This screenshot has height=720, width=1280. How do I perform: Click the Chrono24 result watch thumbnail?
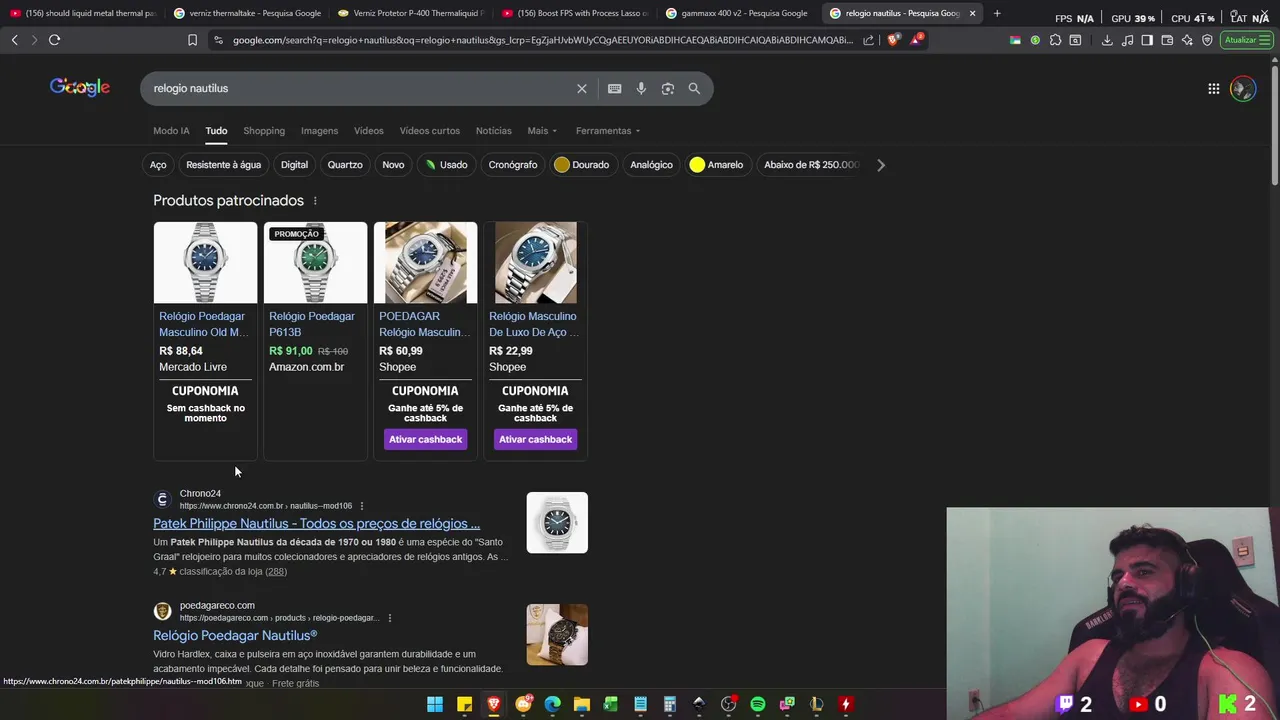[557, 522]
